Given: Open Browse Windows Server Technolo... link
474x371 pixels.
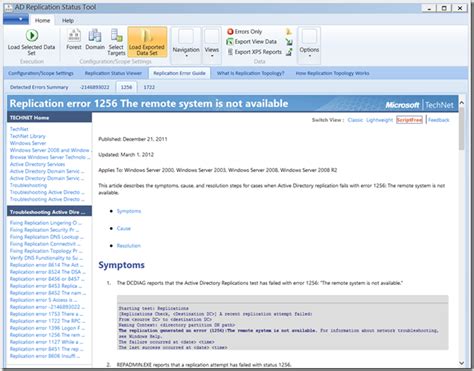Looking at the screenshot, I should (50, 157).
